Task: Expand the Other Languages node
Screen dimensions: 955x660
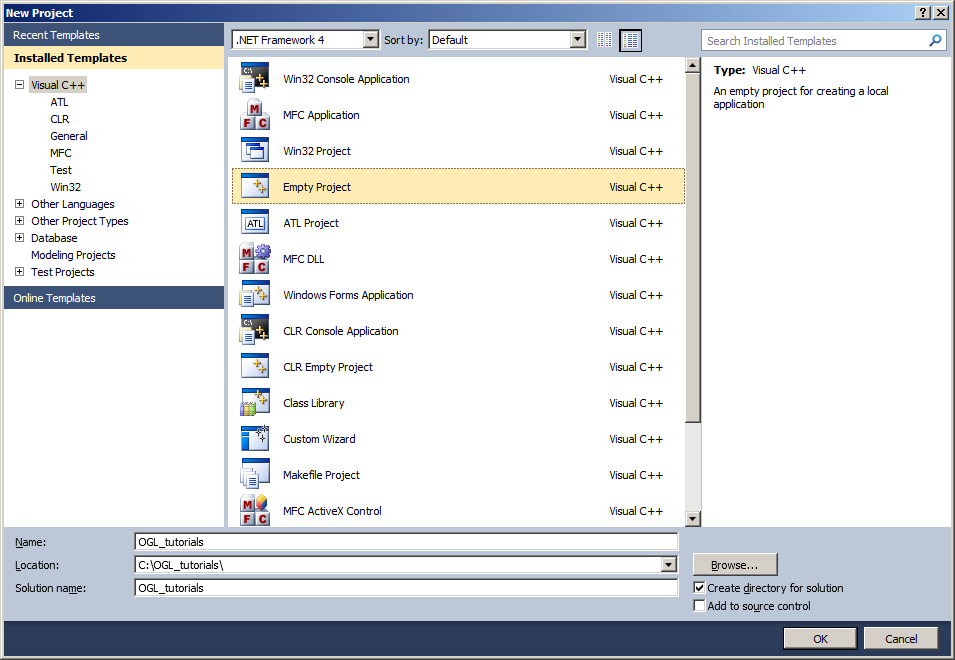Action: pos(19,204)
